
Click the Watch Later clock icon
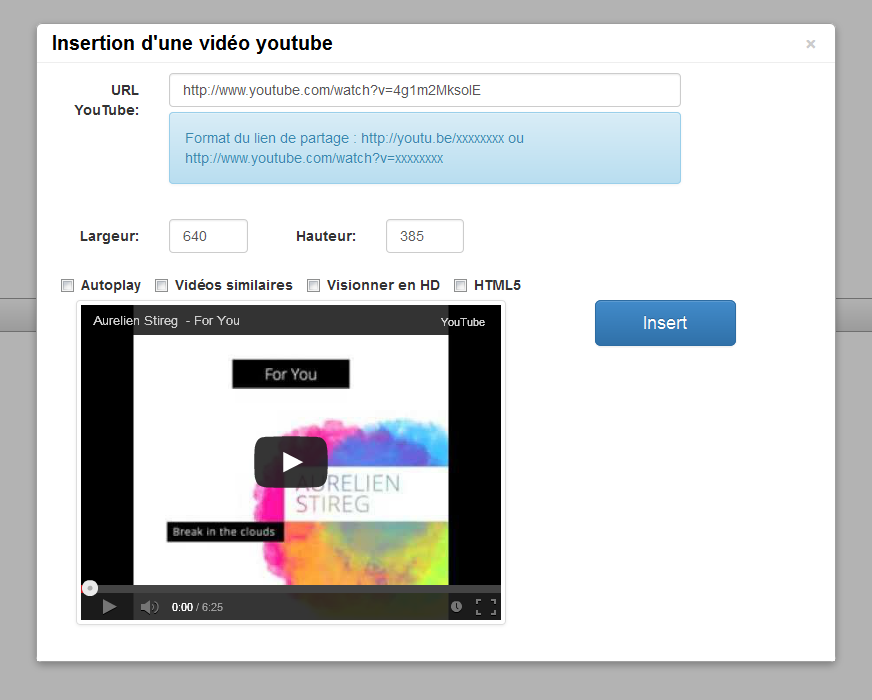pos(456,607)
